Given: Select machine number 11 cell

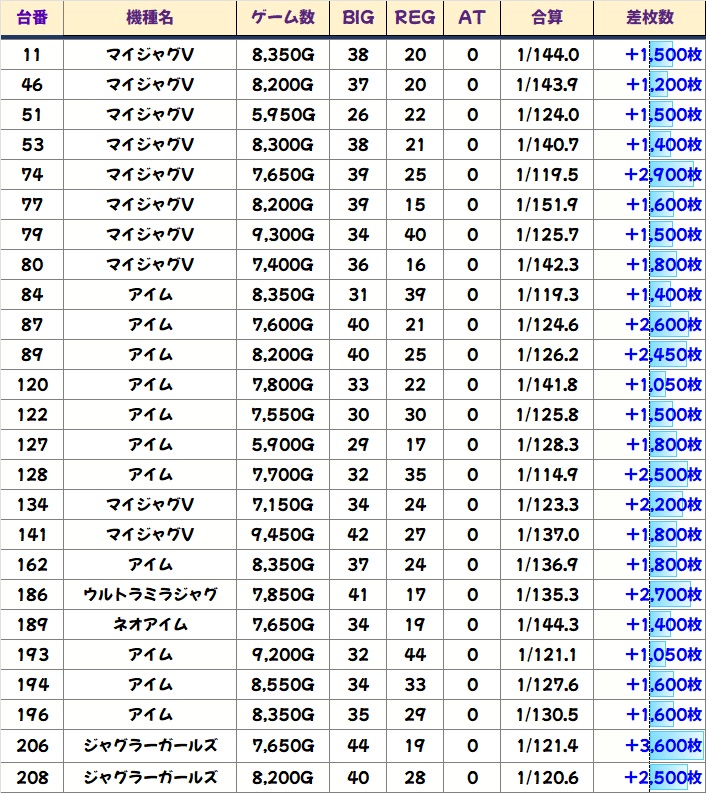Looking at the screenshot, I should [x=32, y=55].
